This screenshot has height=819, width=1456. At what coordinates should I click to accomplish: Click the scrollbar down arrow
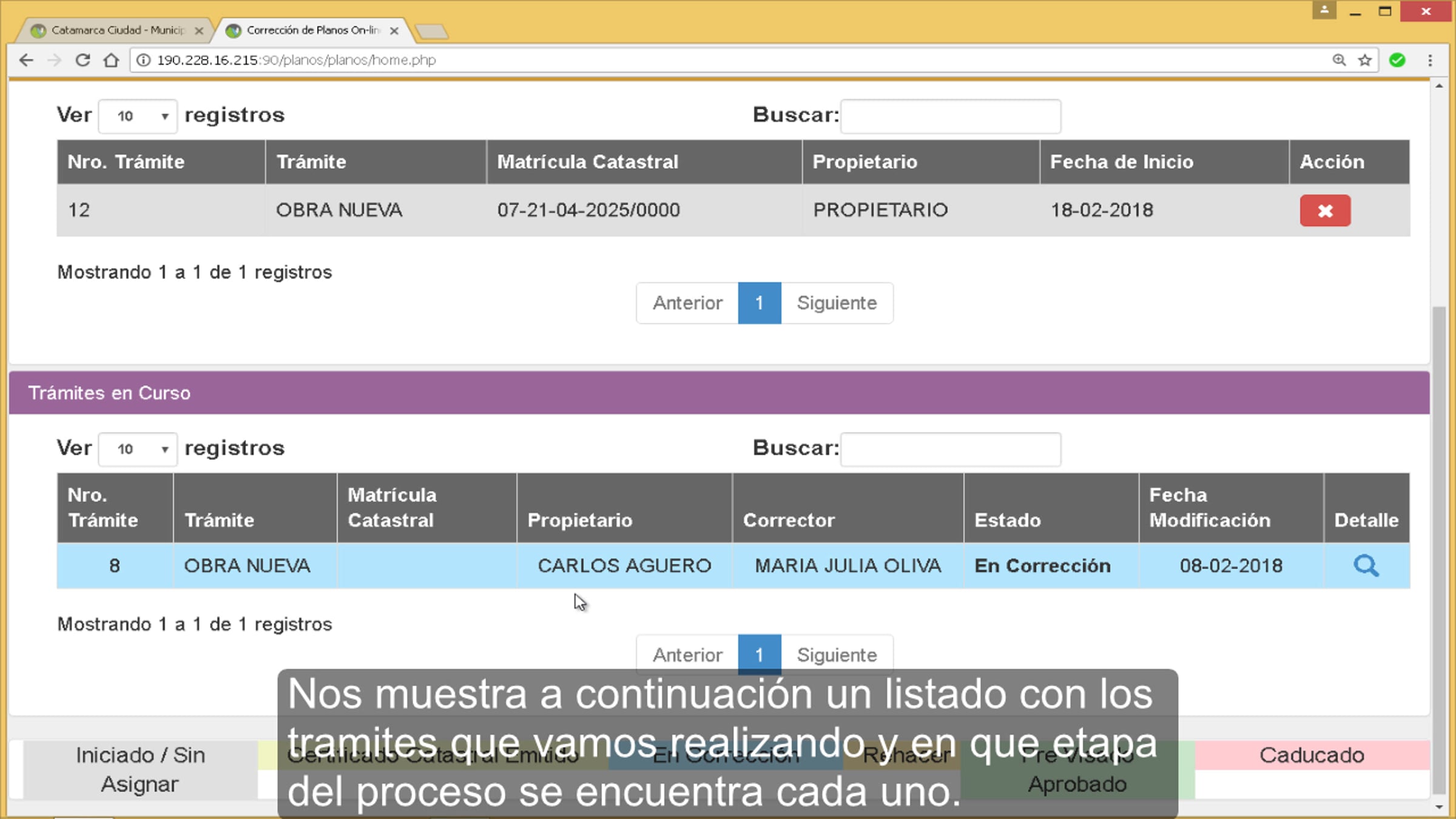pos(1439,807)
